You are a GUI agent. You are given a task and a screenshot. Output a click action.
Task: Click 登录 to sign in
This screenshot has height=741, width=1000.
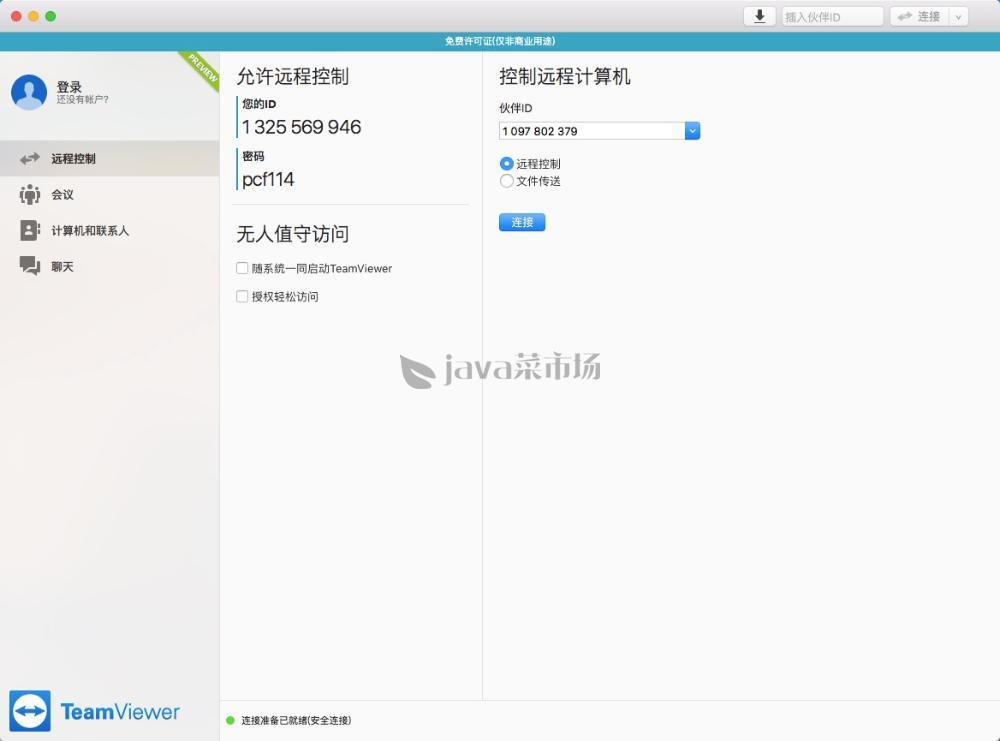pos(69,87)
